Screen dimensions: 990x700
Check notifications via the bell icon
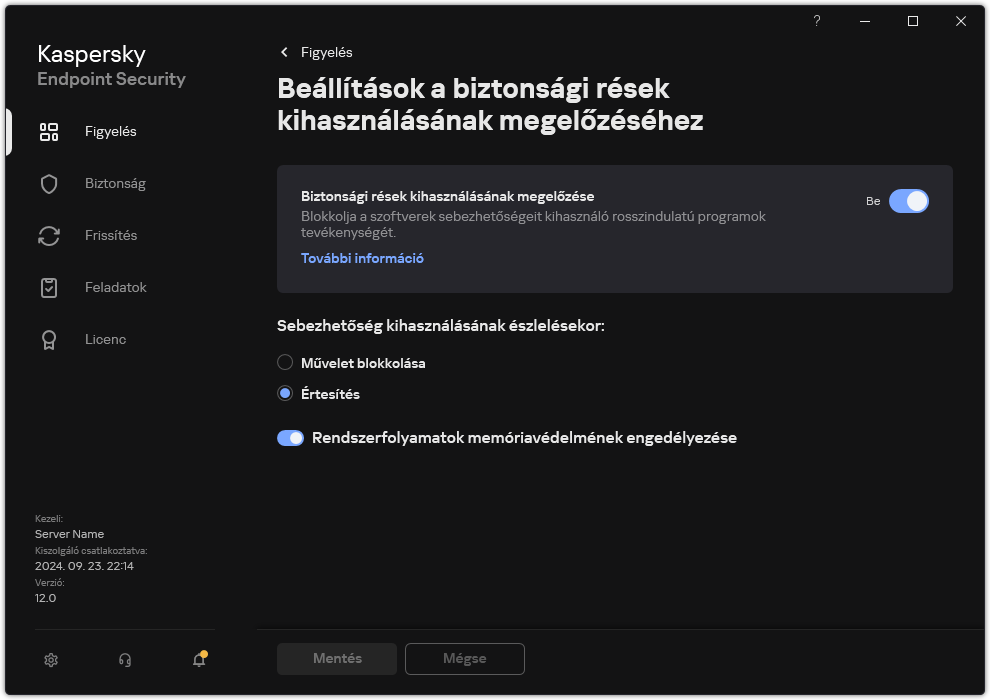point(198,660)
